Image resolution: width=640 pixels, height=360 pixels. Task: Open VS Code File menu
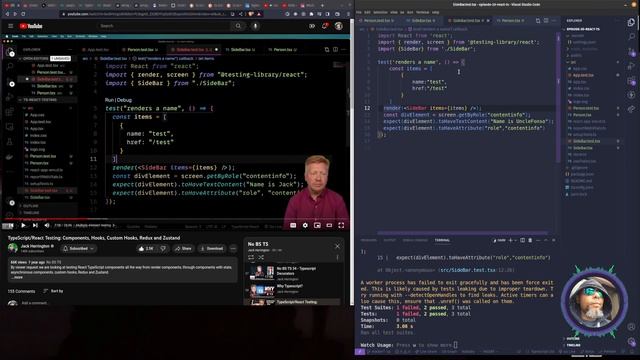point(360,12)
